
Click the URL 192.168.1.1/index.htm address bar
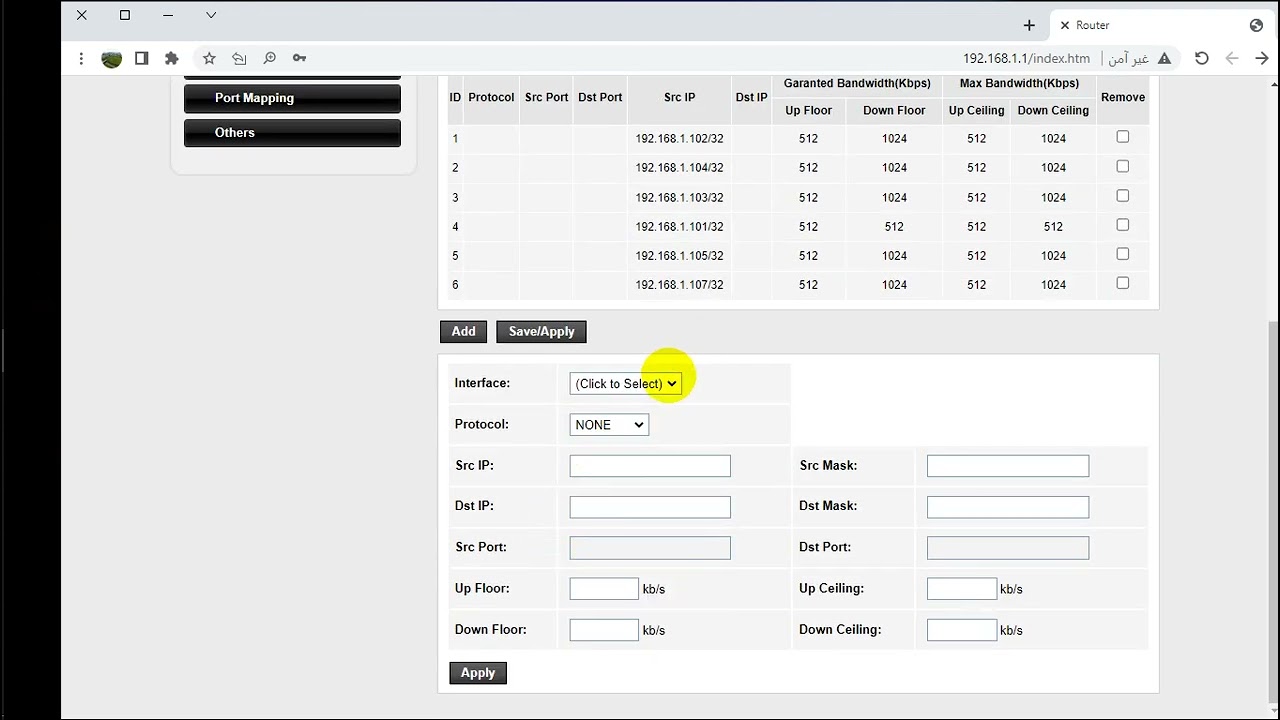(x=1026, y=59)
